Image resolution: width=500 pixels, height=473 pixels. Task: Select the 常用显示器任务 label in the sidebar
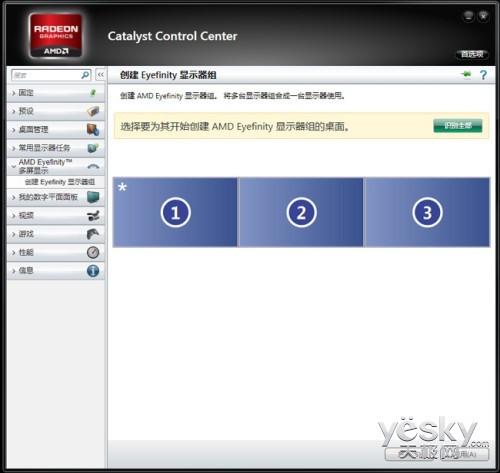click(44, 148)
